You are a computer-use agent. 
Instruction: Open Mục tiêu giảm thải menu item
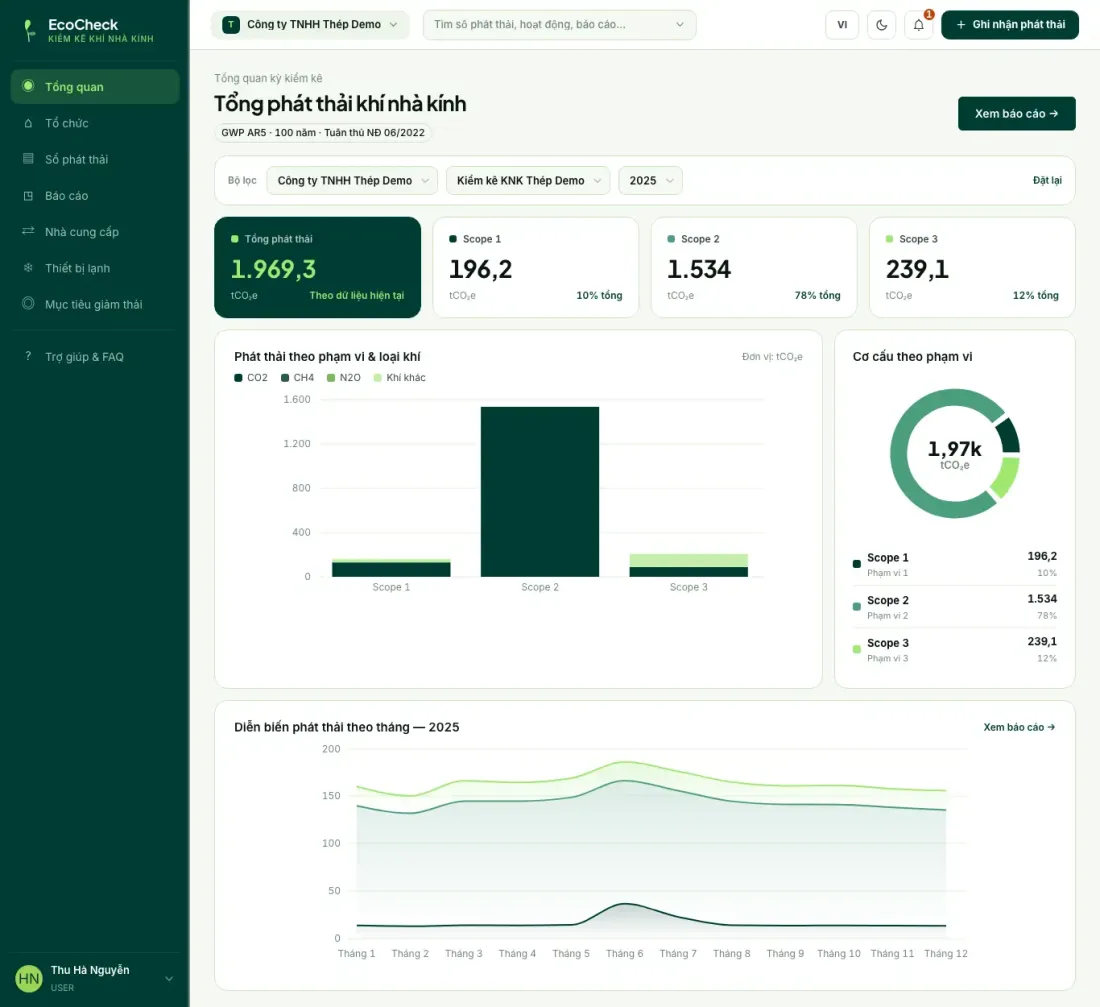pos(95,304)
